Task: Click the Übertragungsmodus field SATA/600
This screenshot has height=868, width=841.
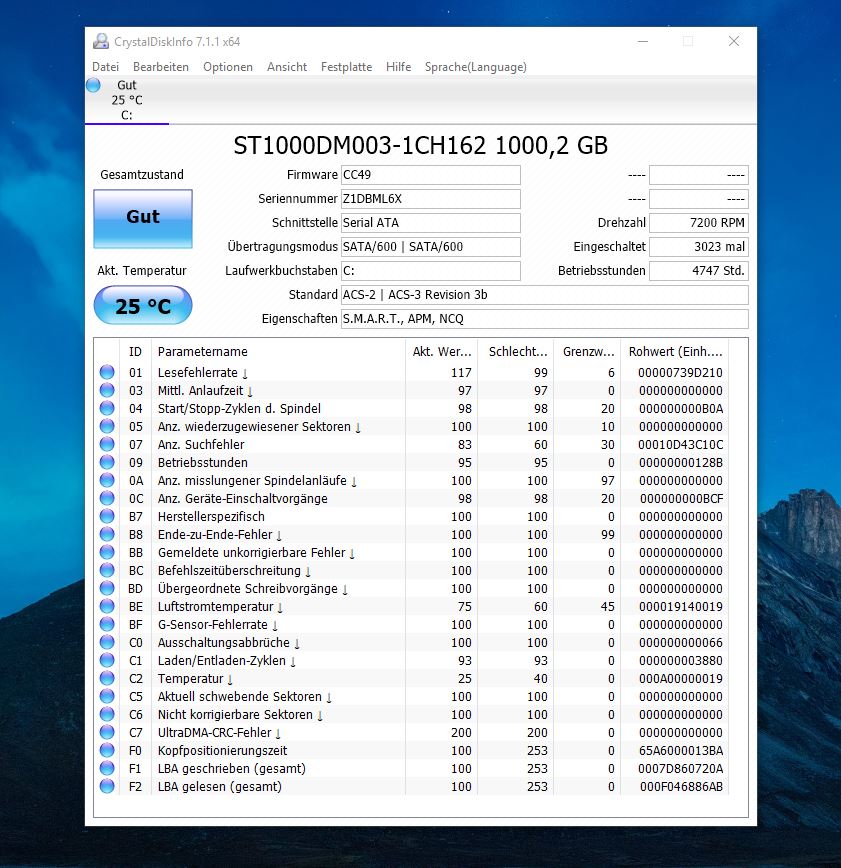Action: click(431, 247)
